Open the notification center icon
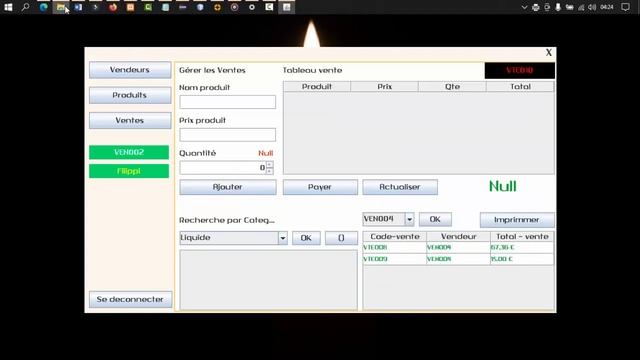 (x=625, y=7)
